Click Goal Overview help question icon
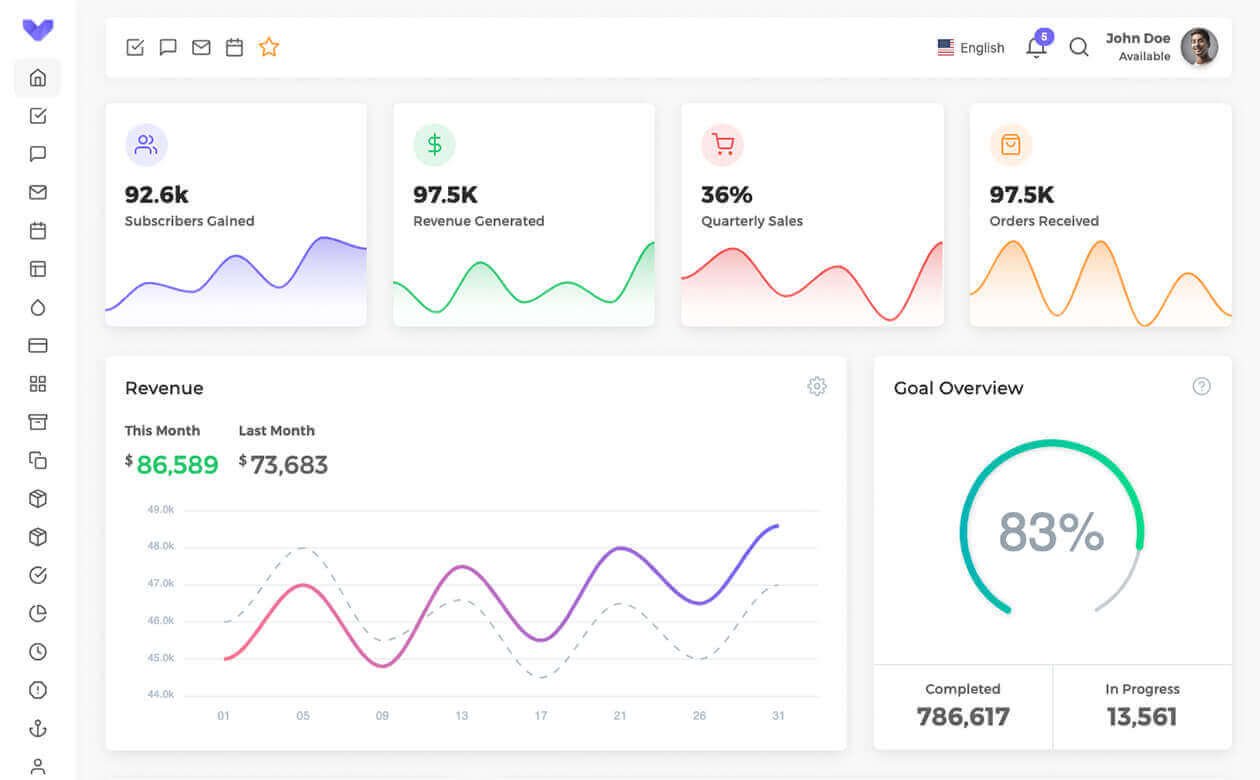The width and height of the screenshot is (1260, 780). (1201, 386)
